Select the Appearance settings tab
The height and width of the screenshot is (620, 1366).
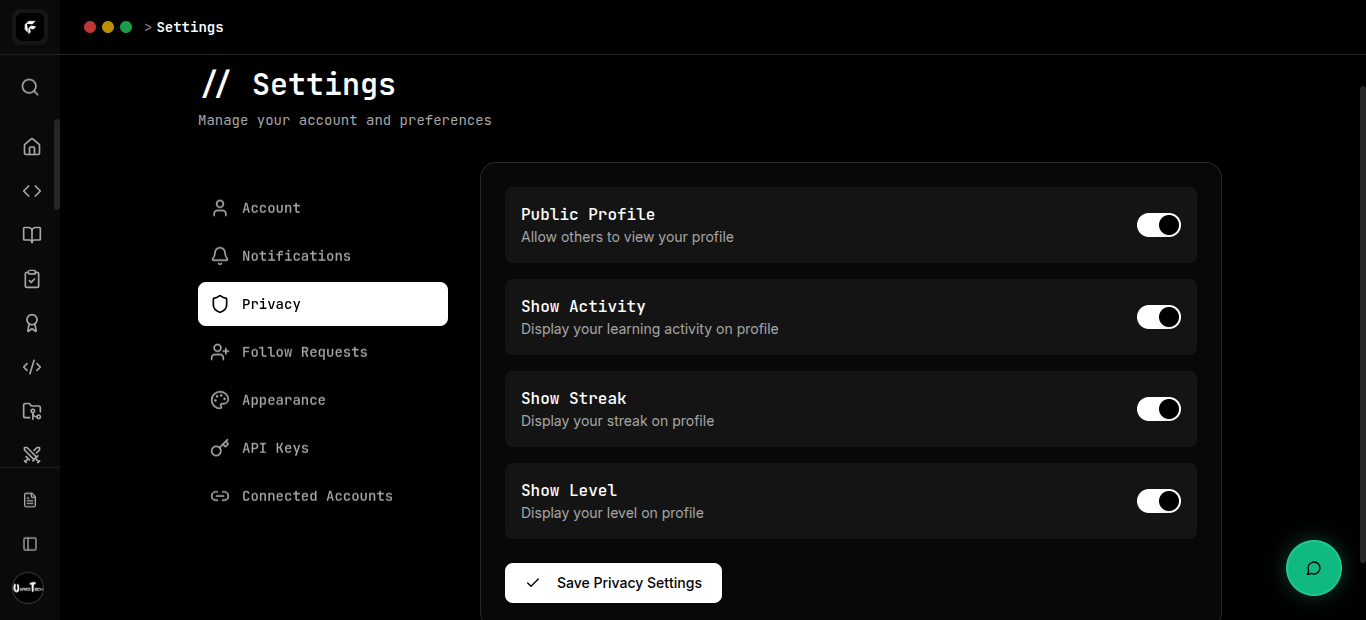point(283,400)
